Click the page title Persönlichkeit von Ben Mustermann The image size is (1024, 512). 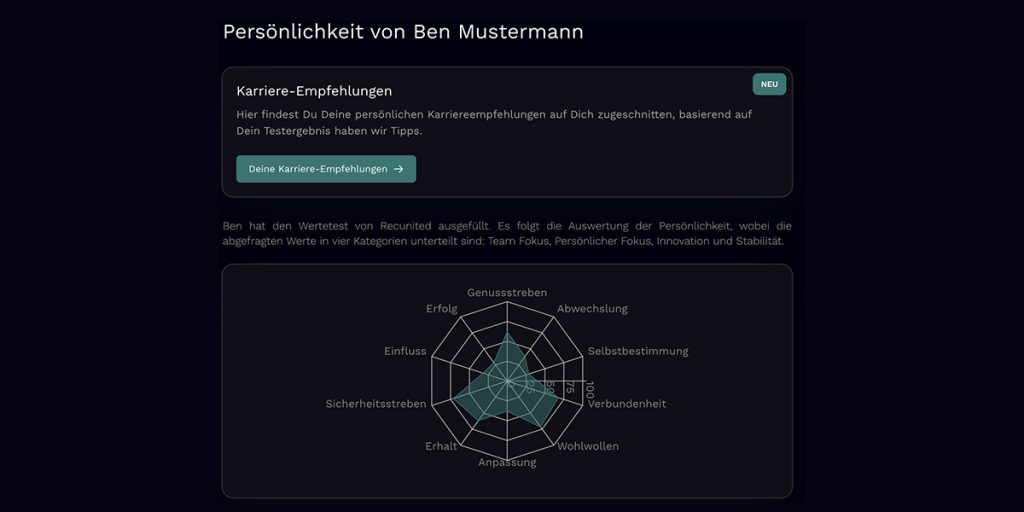click(403, 31)
